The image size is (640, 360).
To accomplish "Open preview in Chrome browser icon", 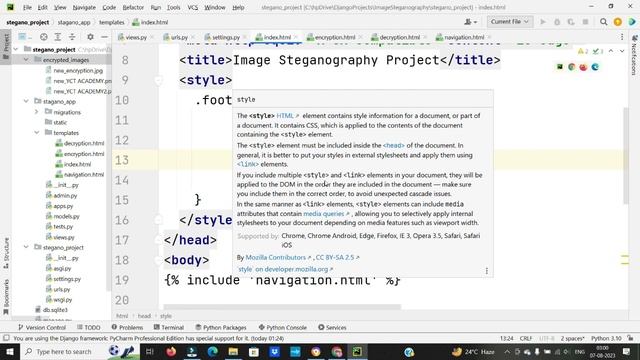I will (x=571, y=67).
